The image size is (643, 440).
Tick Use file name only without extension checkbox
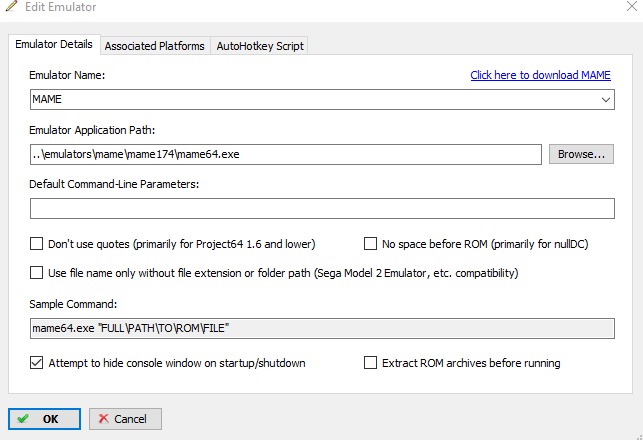tap(36, 273)
